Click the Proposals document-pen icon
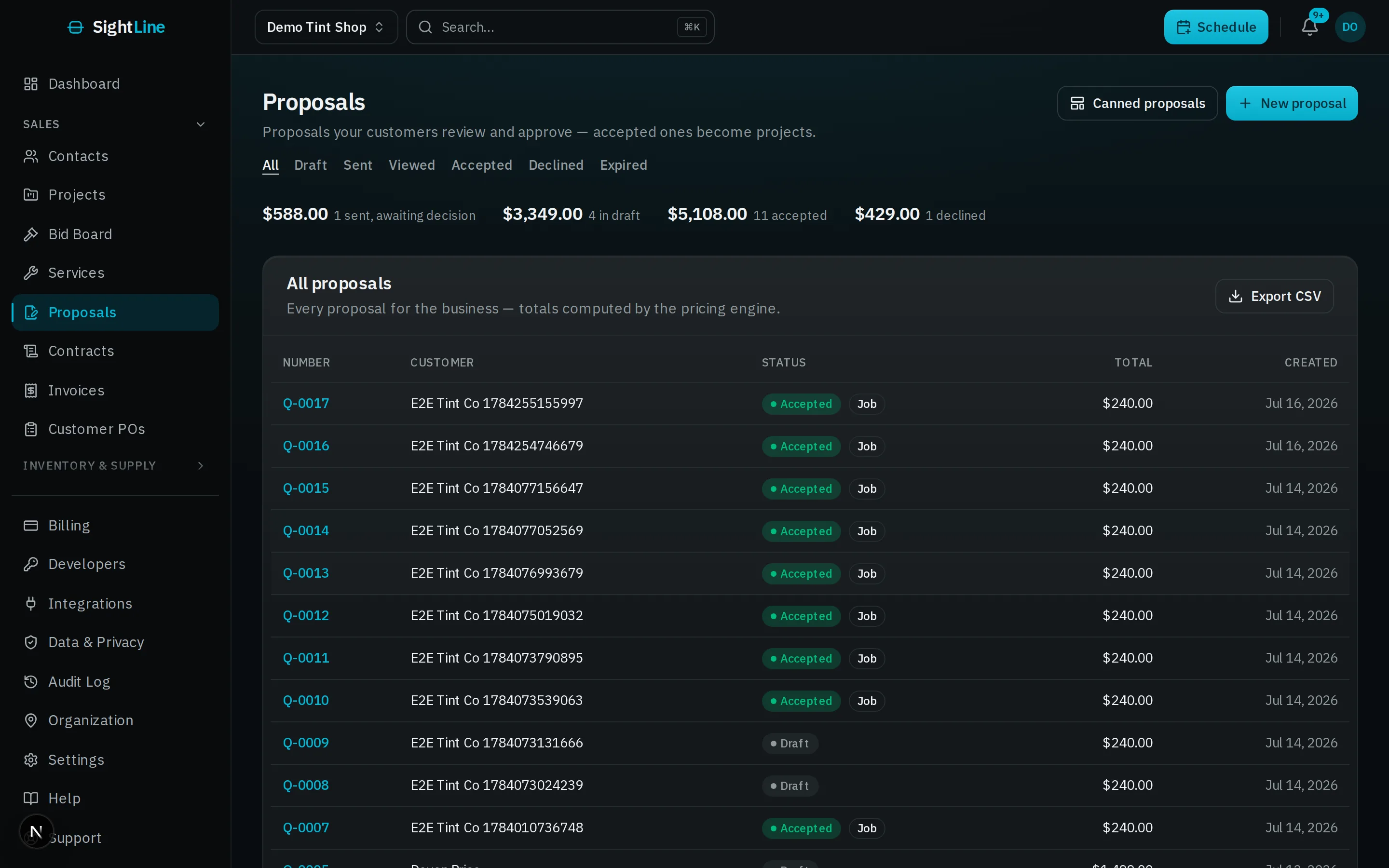Viewport: 1389px width, 868px height. 31,312
